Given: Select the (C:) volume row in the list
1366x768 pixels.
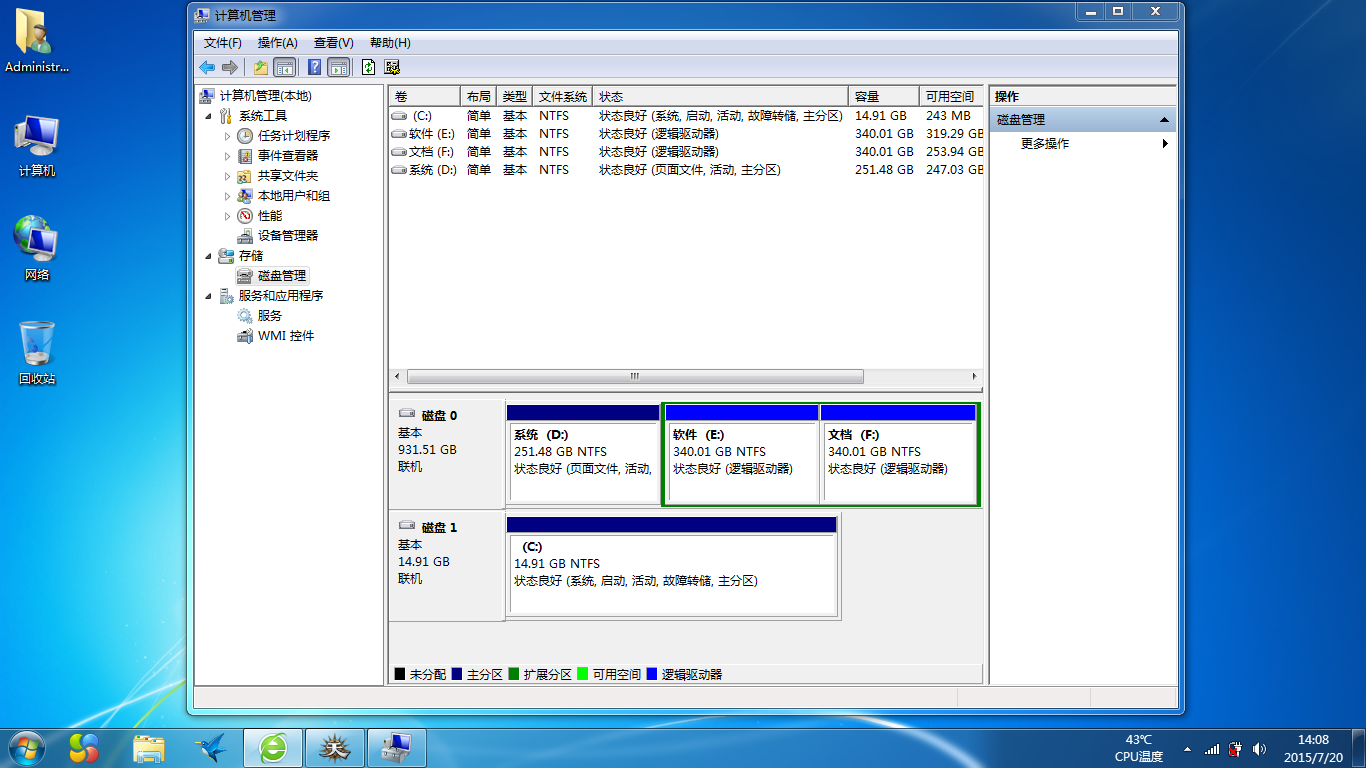Looking at the screenshot, I should pyautogui.click(x=686, y=116).
